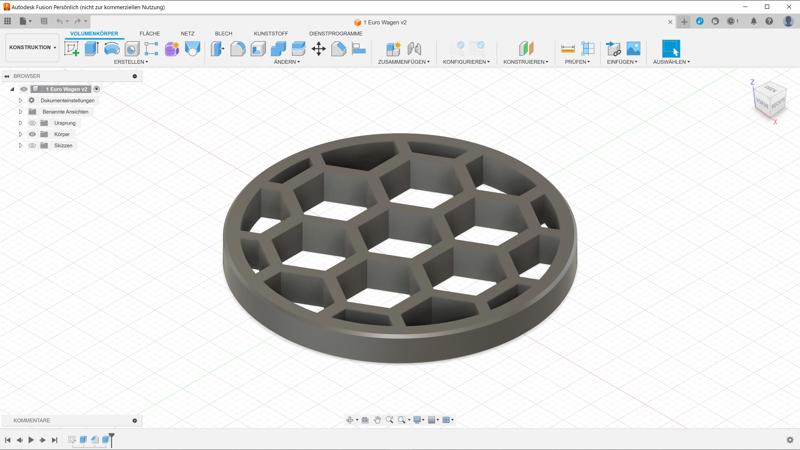Select the Press Pull tool

pyautogui.click(x=217, y=48)
